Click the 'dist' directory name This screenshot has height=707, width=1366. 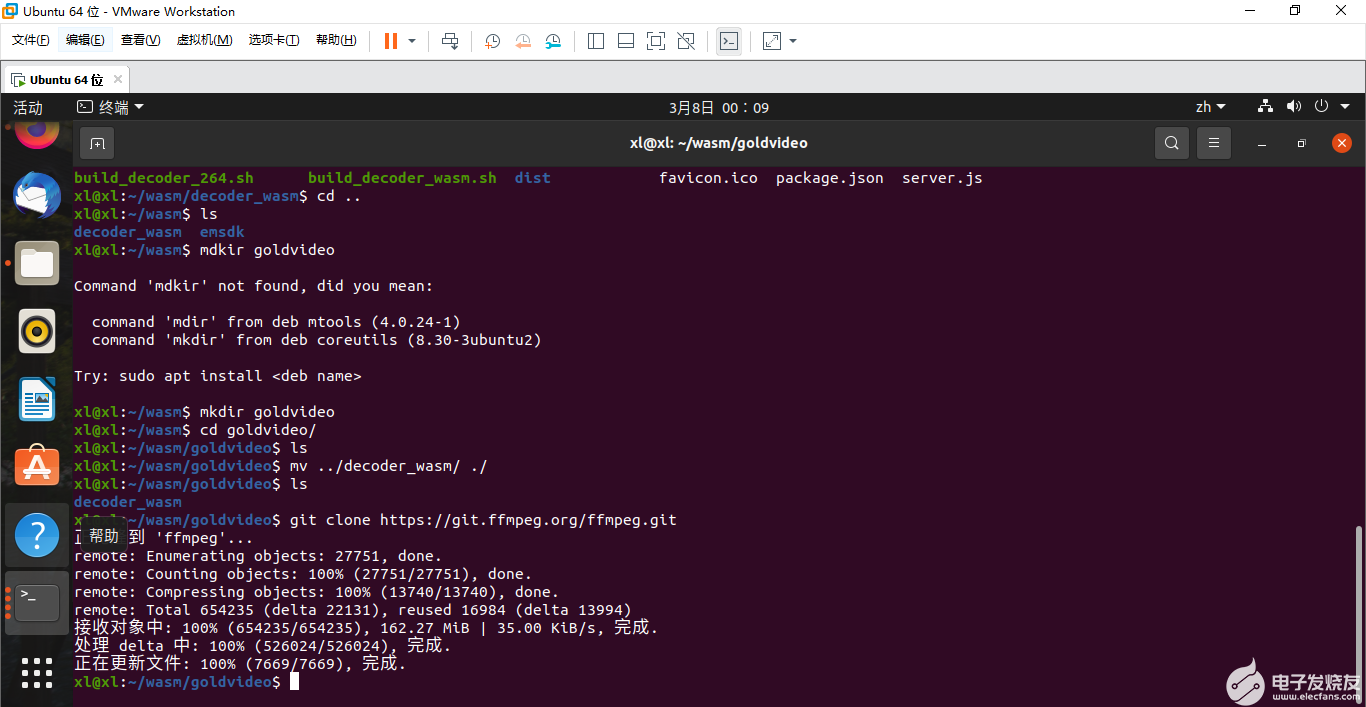(533, 178)
